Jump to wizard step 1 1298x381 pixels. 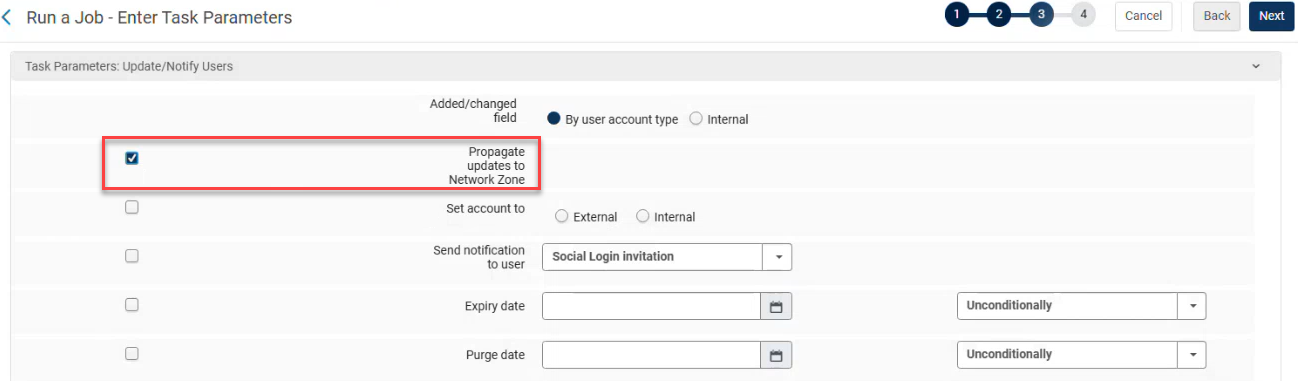[957, 15]
